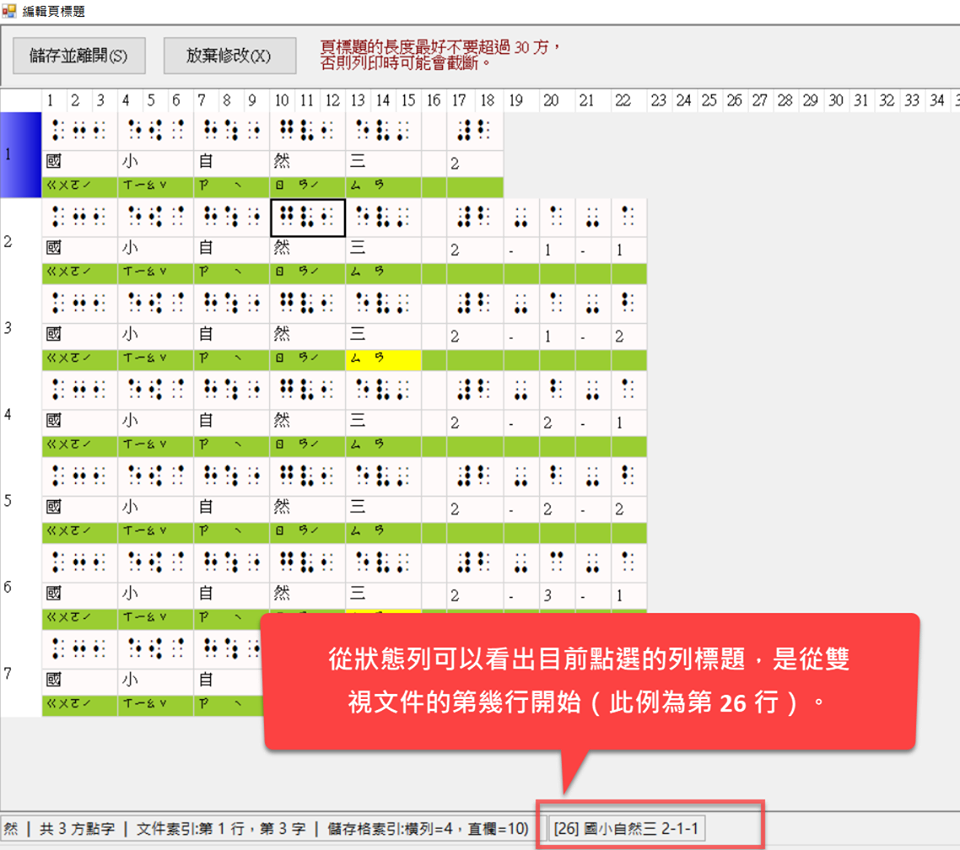Select row header 3
This screenshot has width=960, height=850.
(20, 328)
